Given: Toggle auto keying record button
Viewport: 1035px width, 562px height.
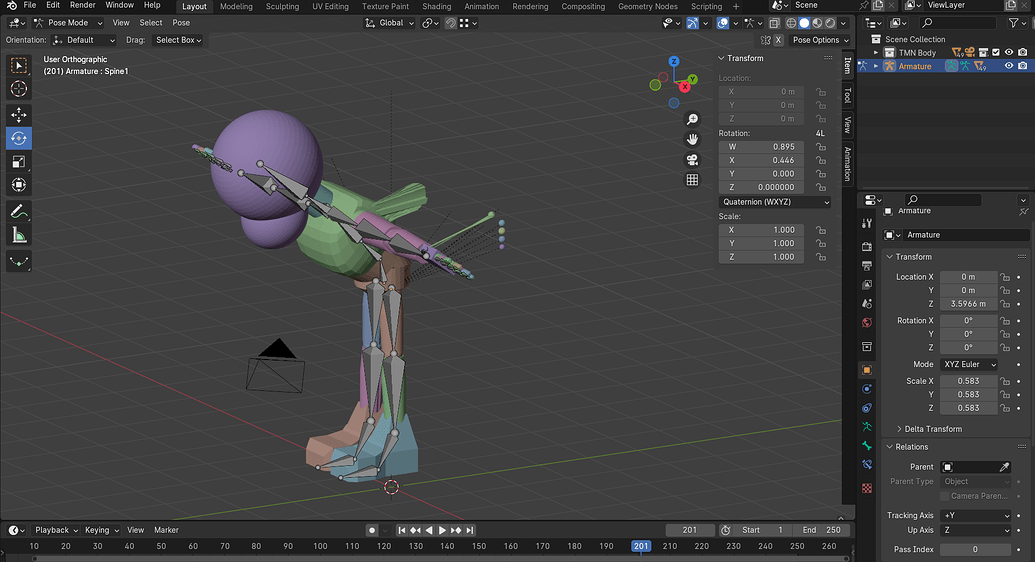Looking at the screenshot, I should 372,530.
